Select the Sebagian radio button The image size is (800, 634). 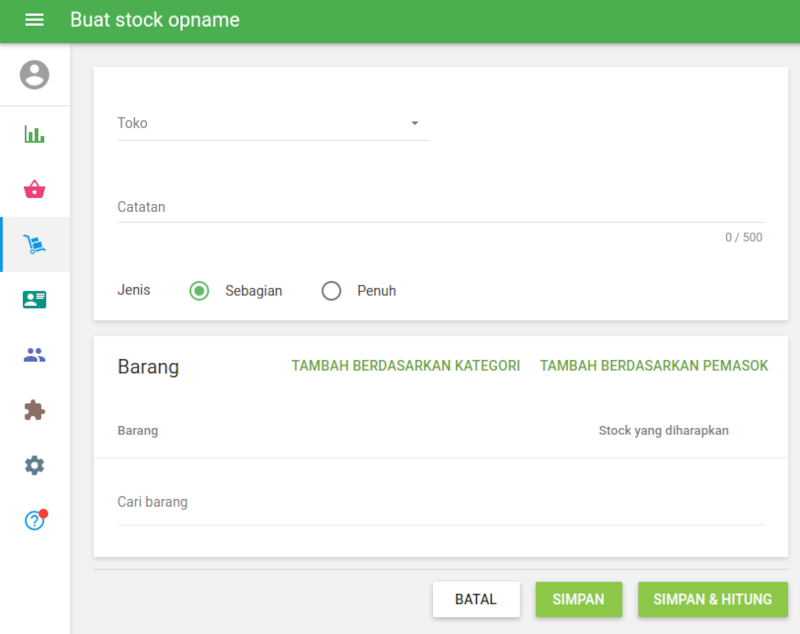pyautogui.click(x=198, y=290)
